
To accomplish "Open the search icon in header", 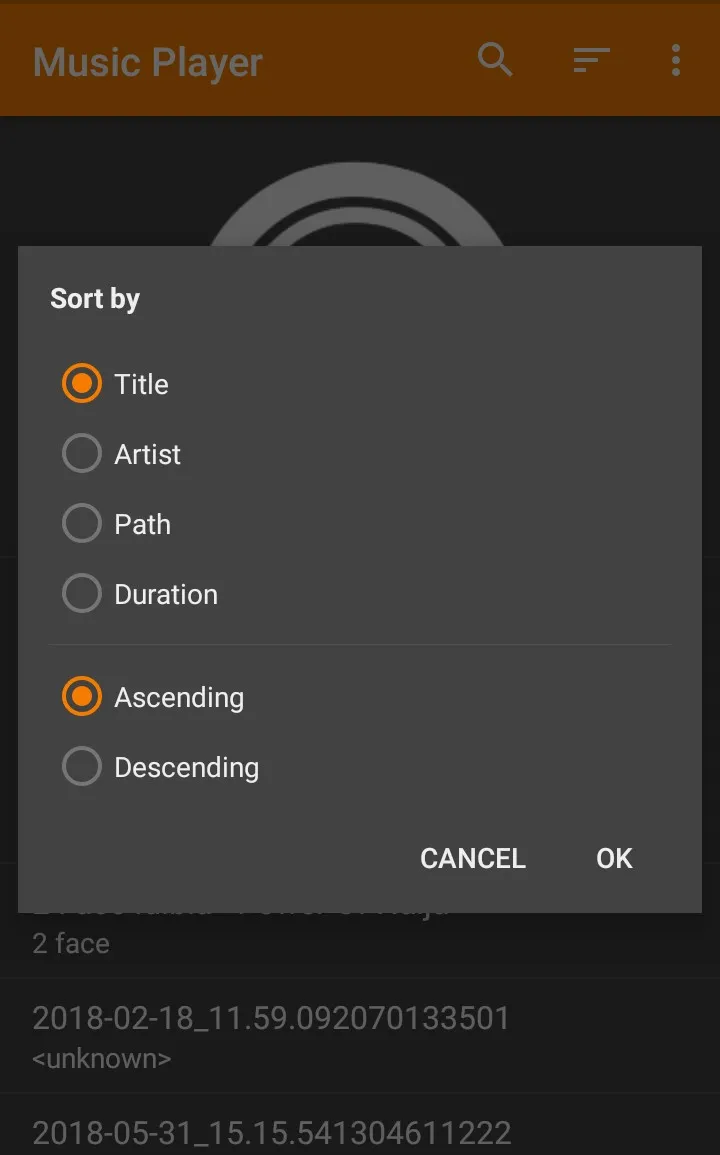I will tap(494, 60).
